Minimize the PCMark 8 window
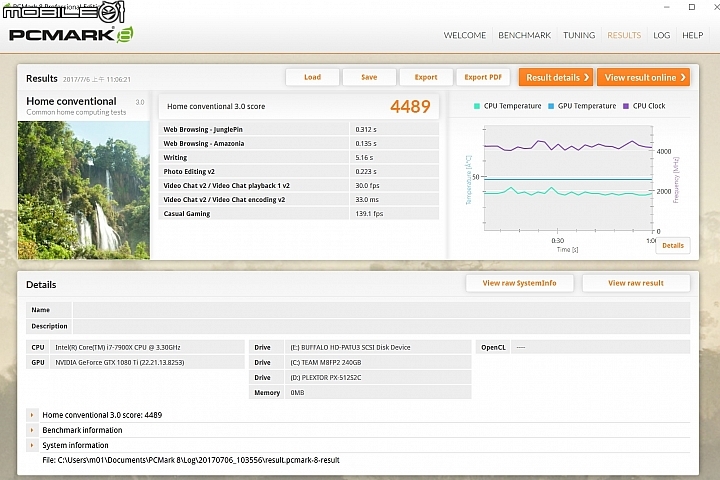This screenshot has width=720, height=480. coord(667,7)
